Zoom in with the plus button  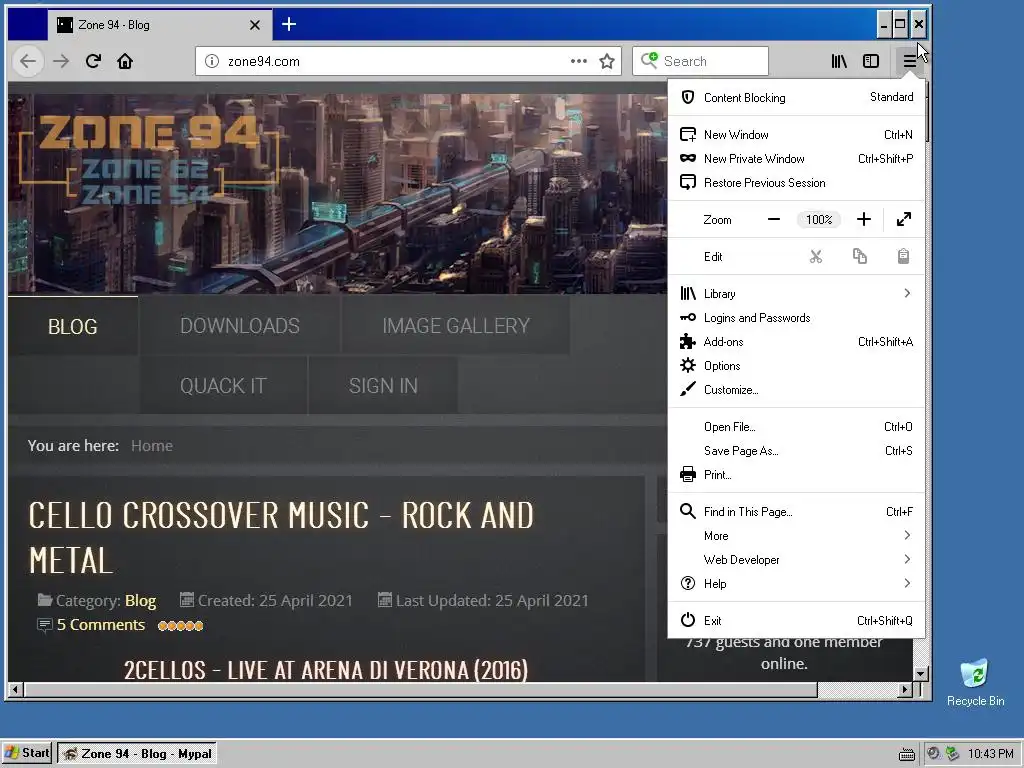tap(863, 219)
